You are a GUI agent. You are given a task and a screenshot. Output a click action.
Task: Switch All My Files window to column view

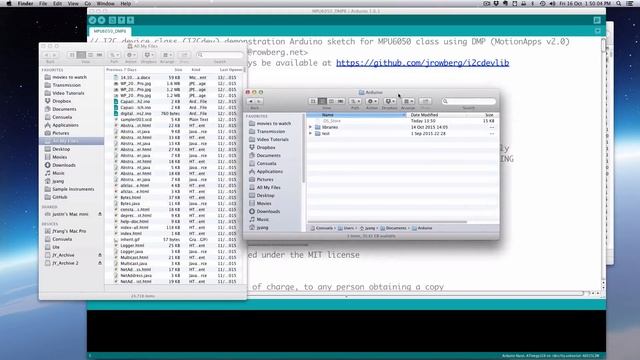[x=90, y=55]
